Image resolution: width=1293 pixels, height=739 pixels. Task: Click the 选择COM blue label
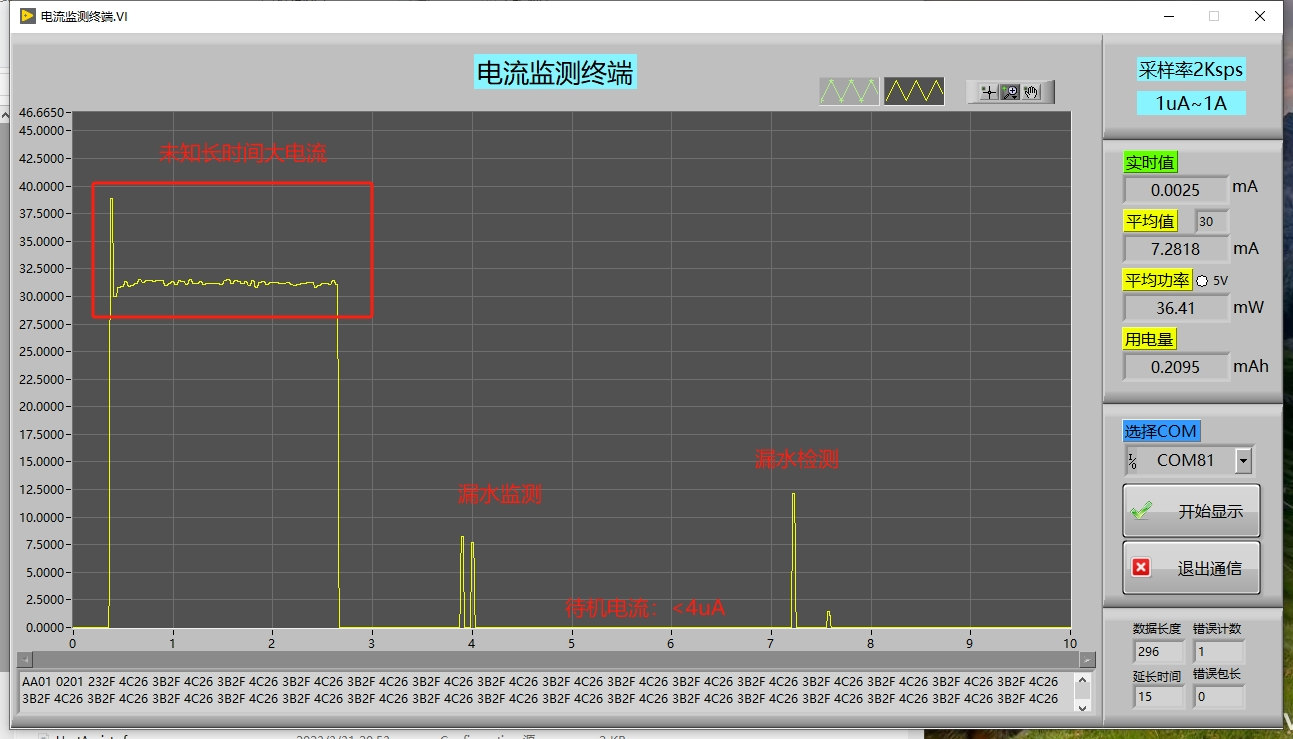[1161, 431]
